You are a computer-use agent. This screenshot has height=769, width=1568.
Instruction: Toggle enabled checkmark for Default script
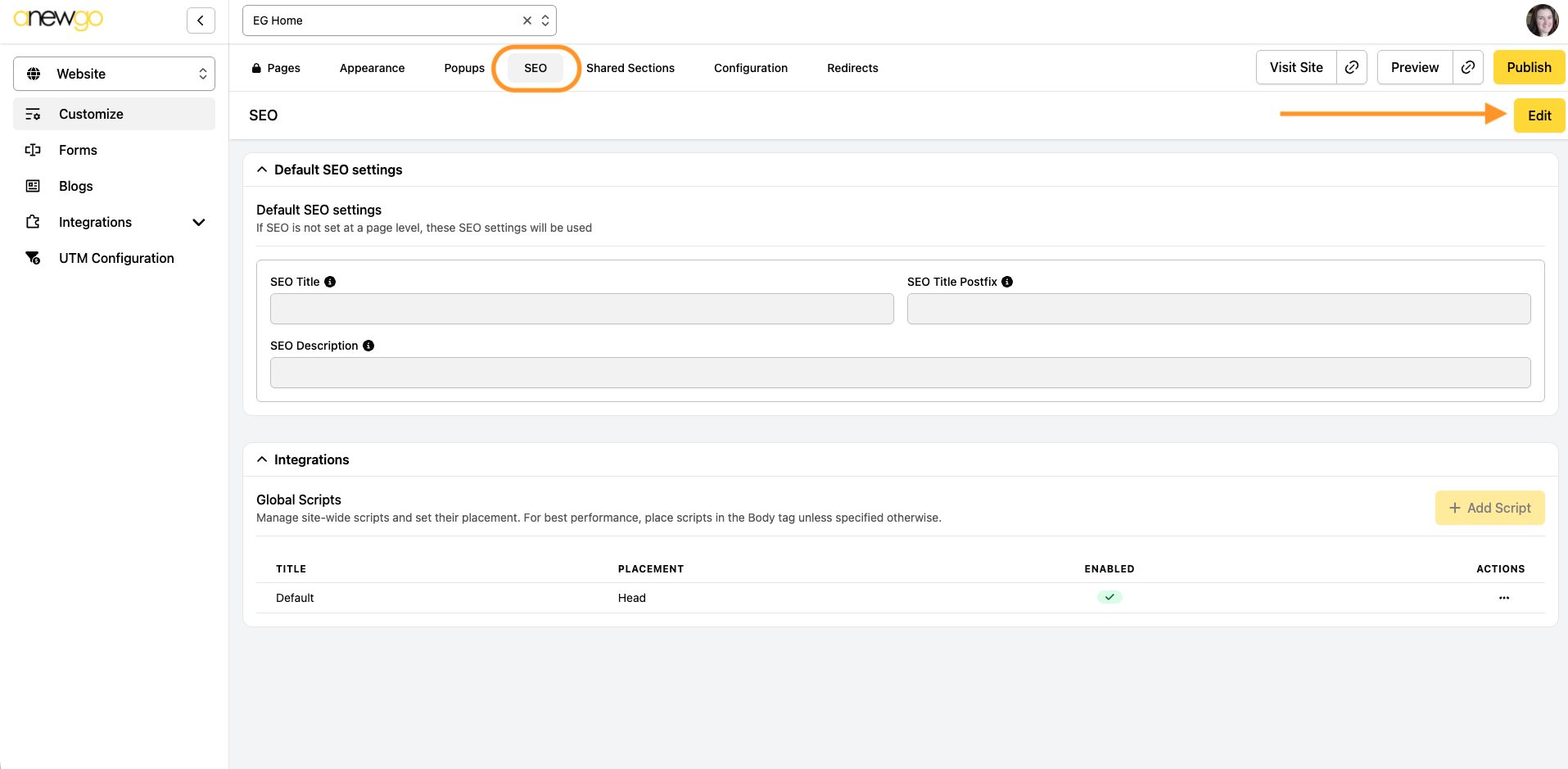tap(1109, 597)
